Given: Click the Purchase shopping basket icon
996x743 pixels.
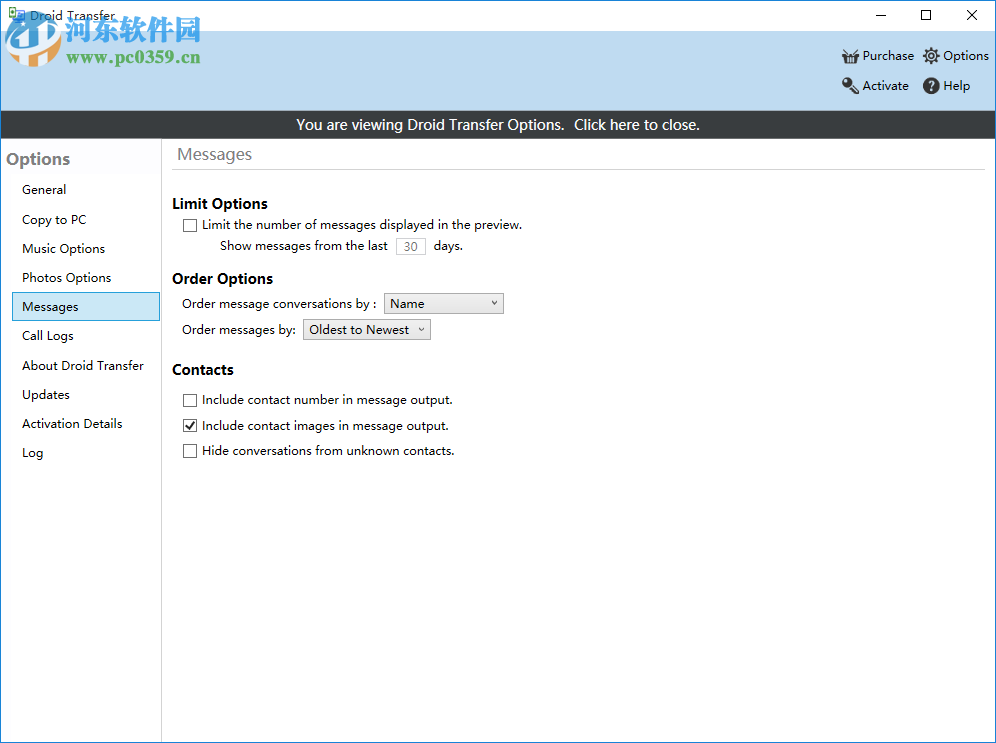Looking at the screenshot, I should [850, 55].
